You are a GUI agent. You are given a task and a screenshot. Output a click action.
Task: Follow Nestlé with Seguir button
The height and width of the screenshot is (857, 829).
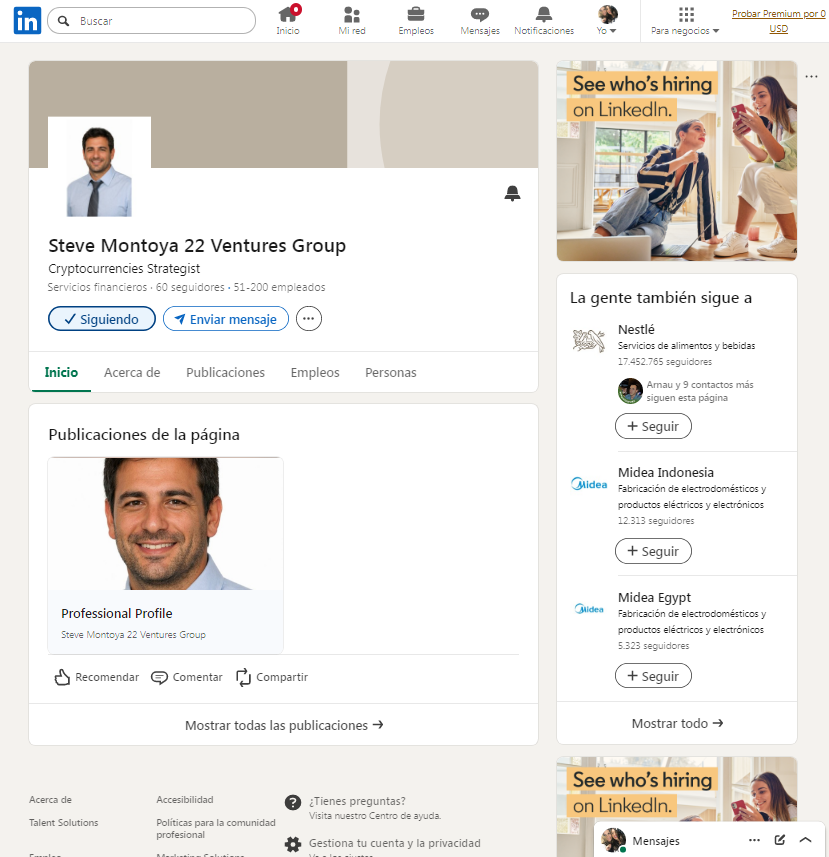point(653,426)
